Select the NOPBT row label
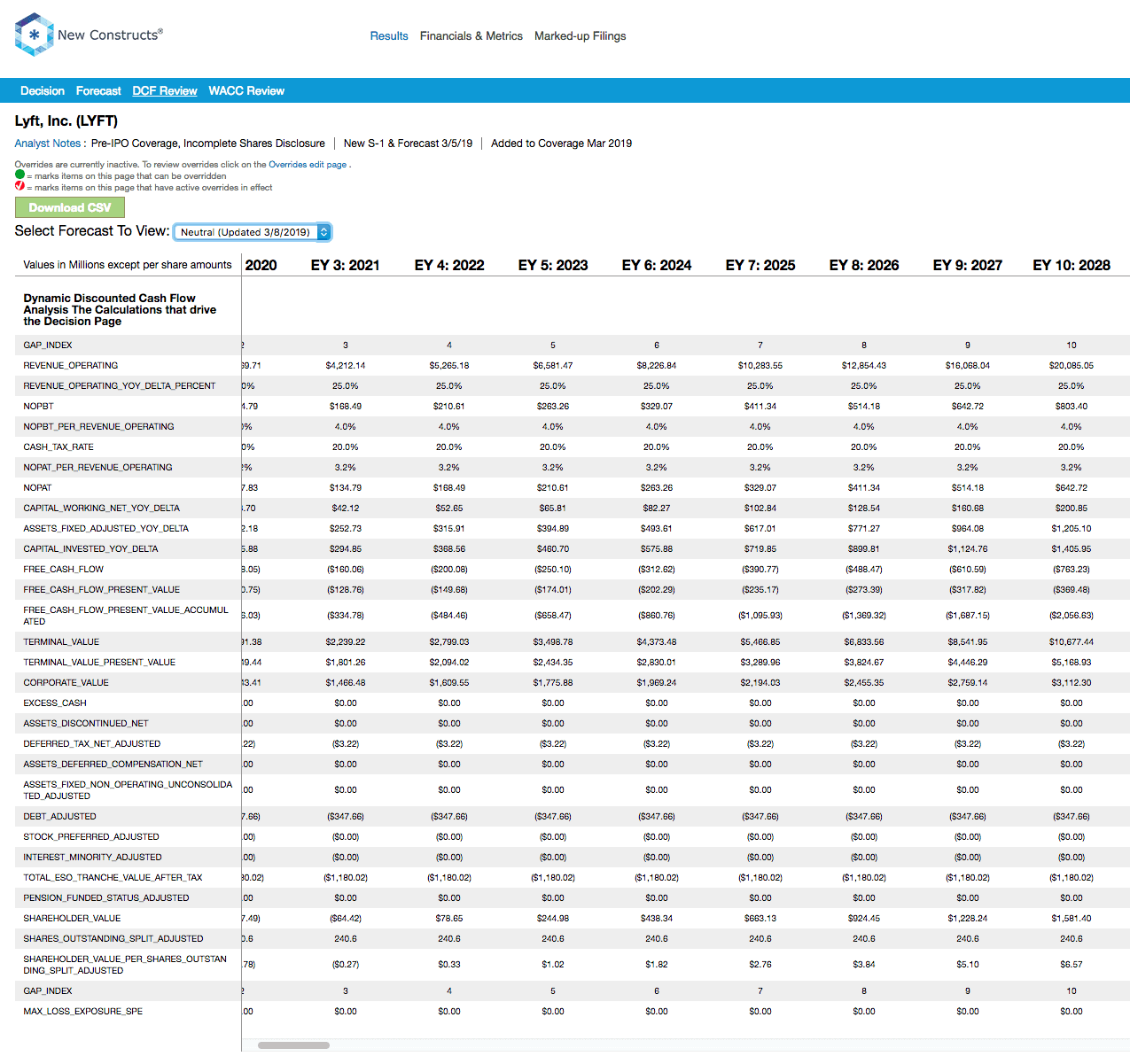 pyautogui.click(x=39, y=407)
